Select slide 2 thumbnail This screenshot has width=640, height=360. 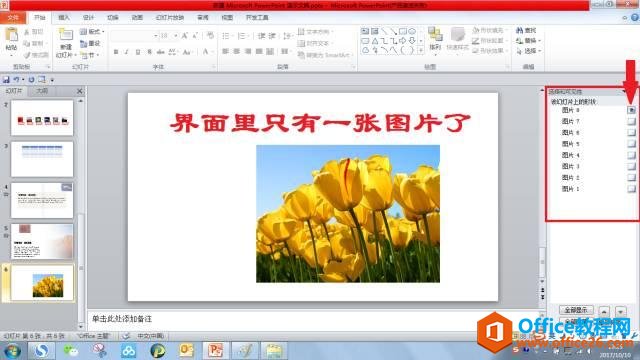[42, 118]
